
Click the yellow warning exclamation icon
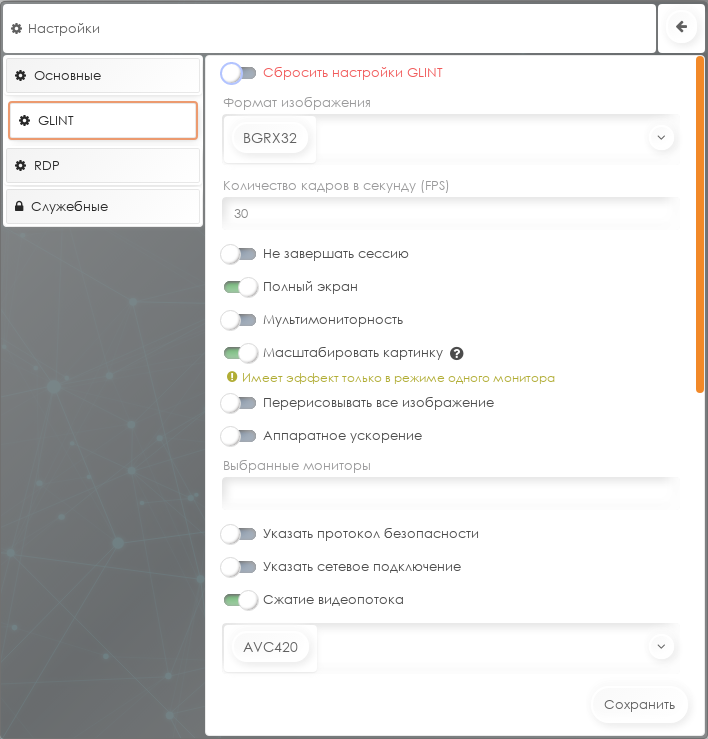click(x=232, y=378)
